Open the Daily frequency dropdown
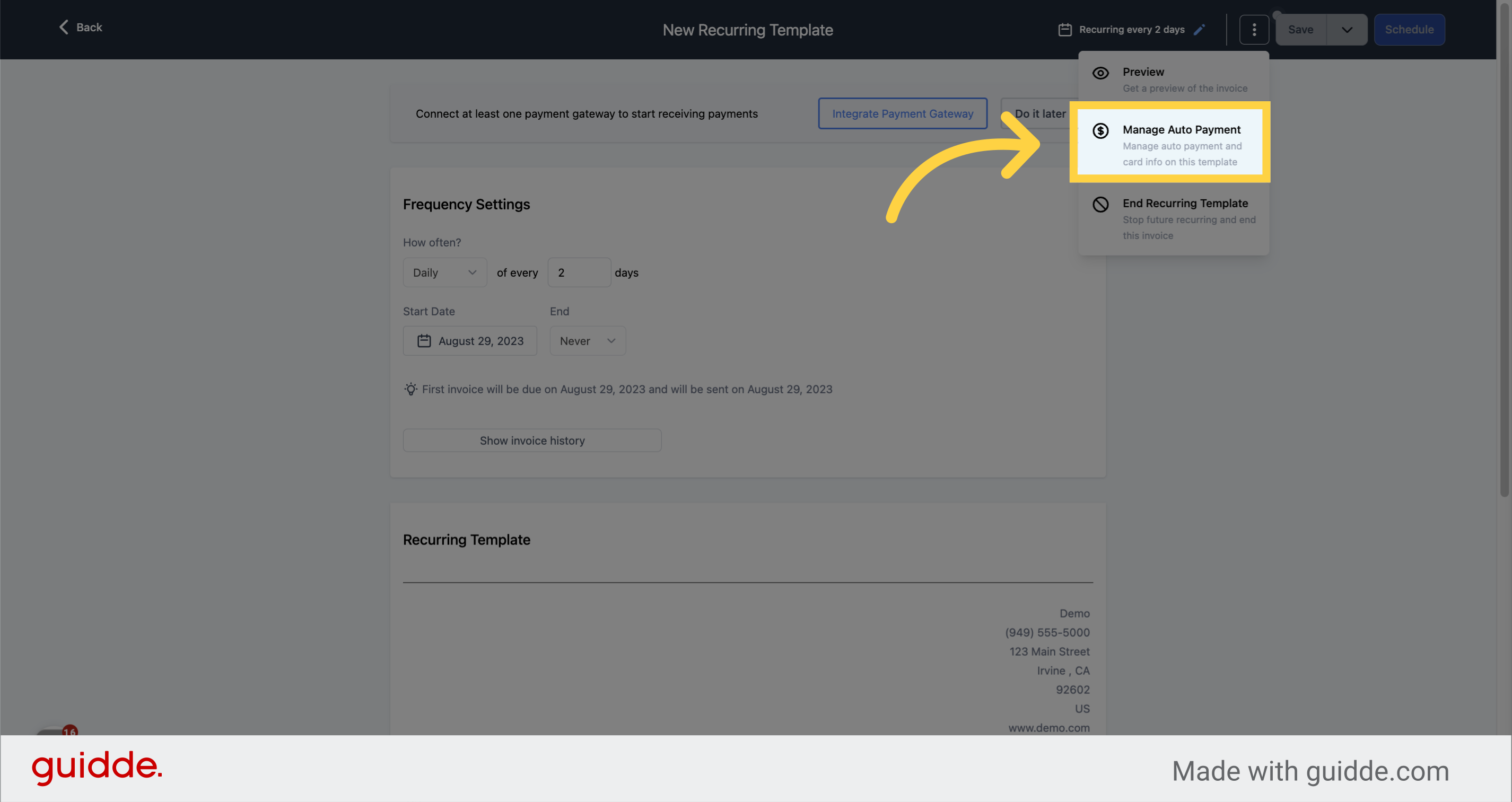 pos(445,272)
